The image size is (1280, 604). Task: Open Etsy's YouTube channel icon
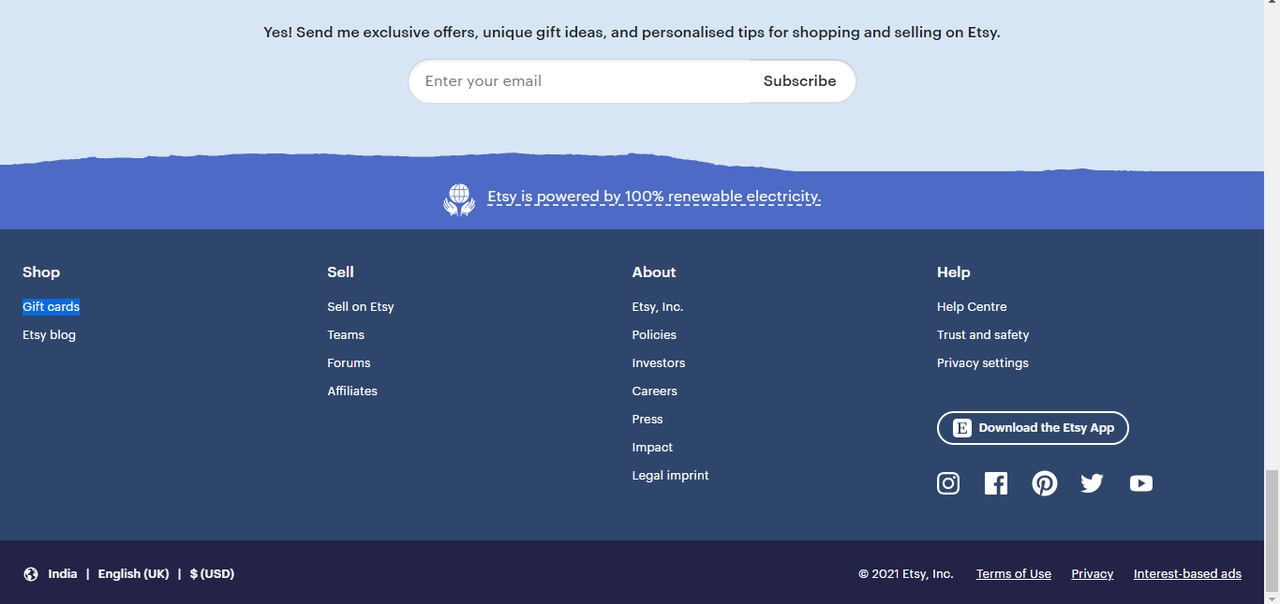1141,484
